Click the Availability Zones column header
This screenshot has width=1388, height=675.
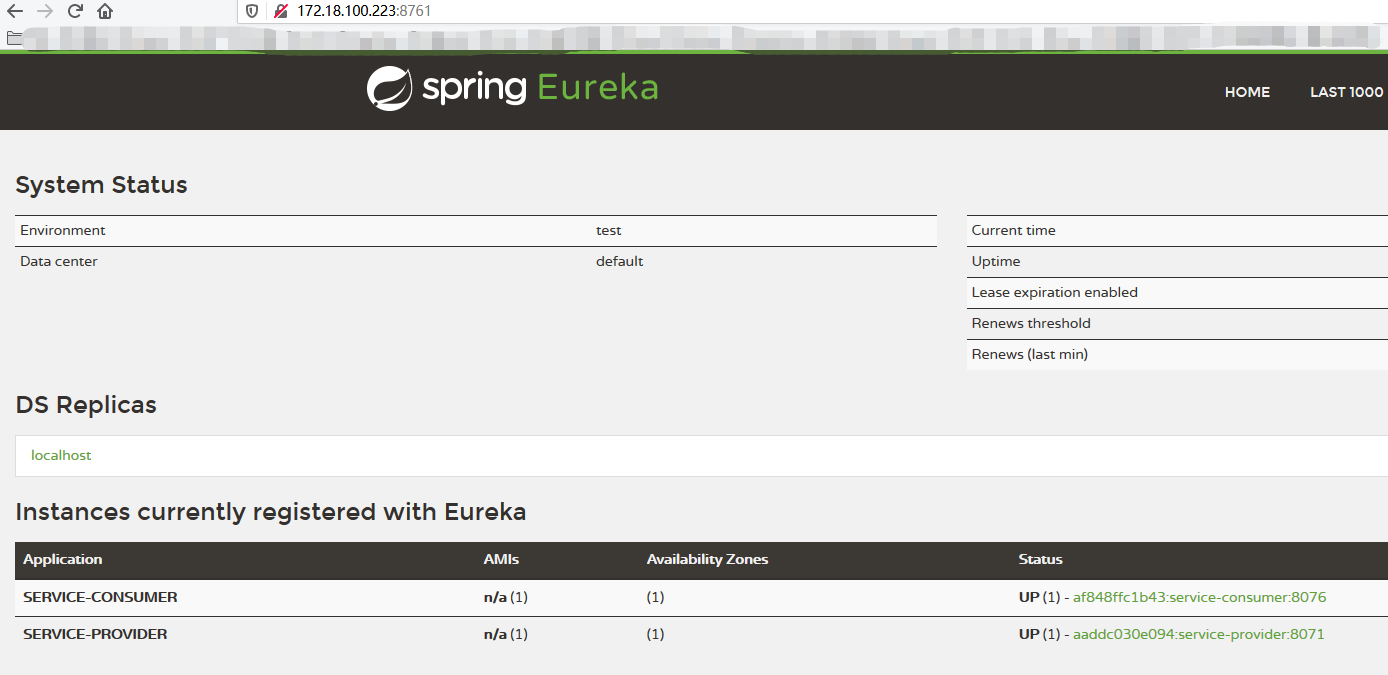point(707,559)
